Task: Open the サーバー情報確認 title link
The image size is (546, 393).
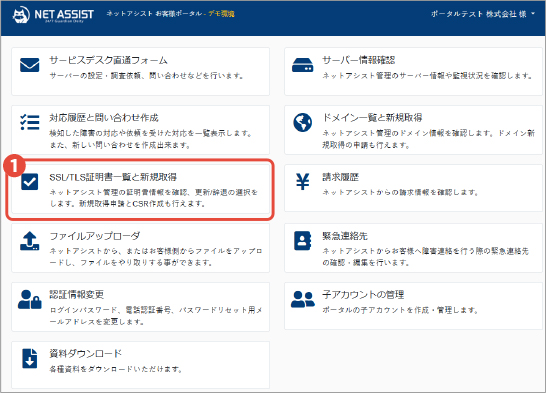Action: coord(359,60)
